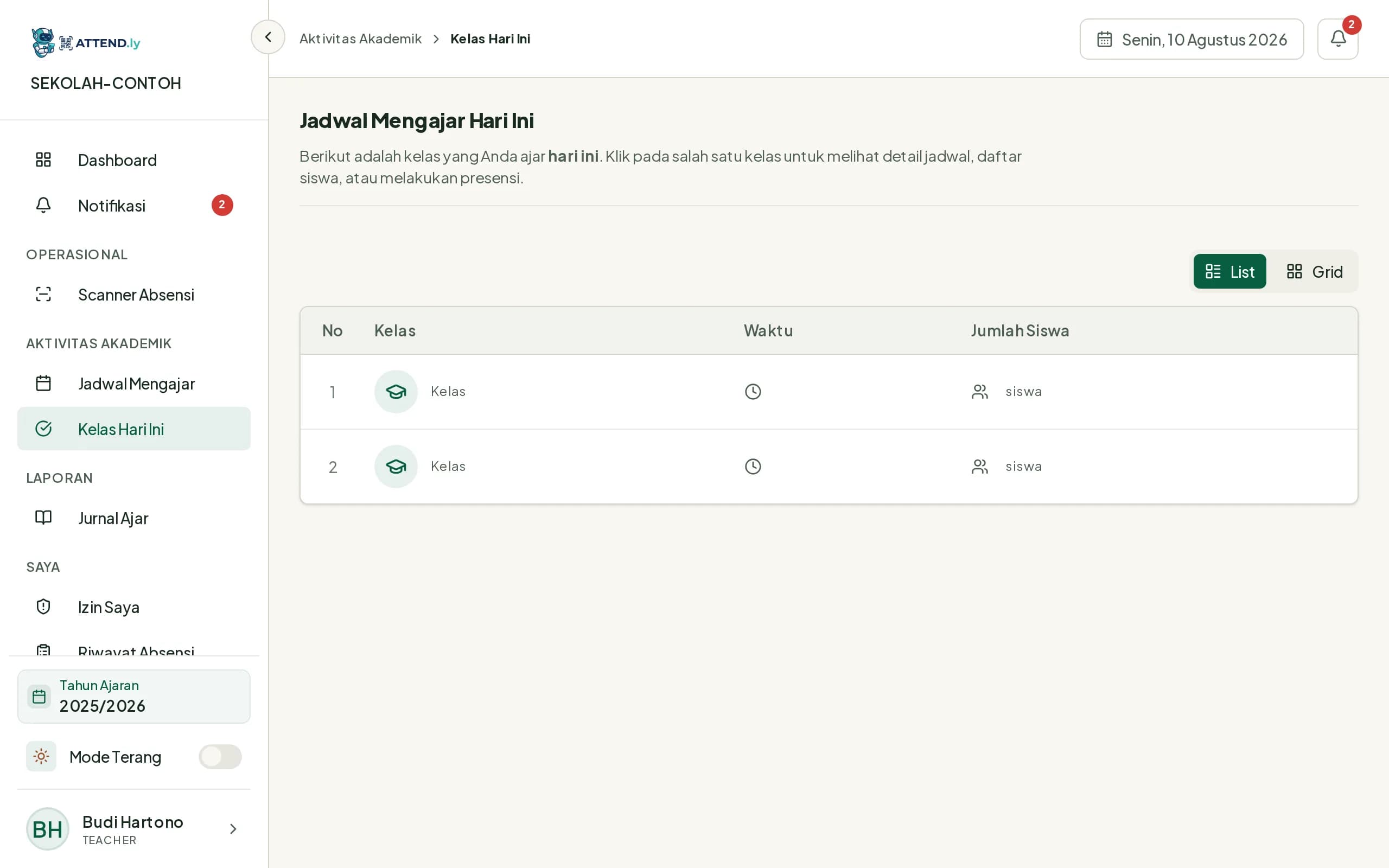
Task: Open the first Kelas row in the table
Action: (829, 392)
